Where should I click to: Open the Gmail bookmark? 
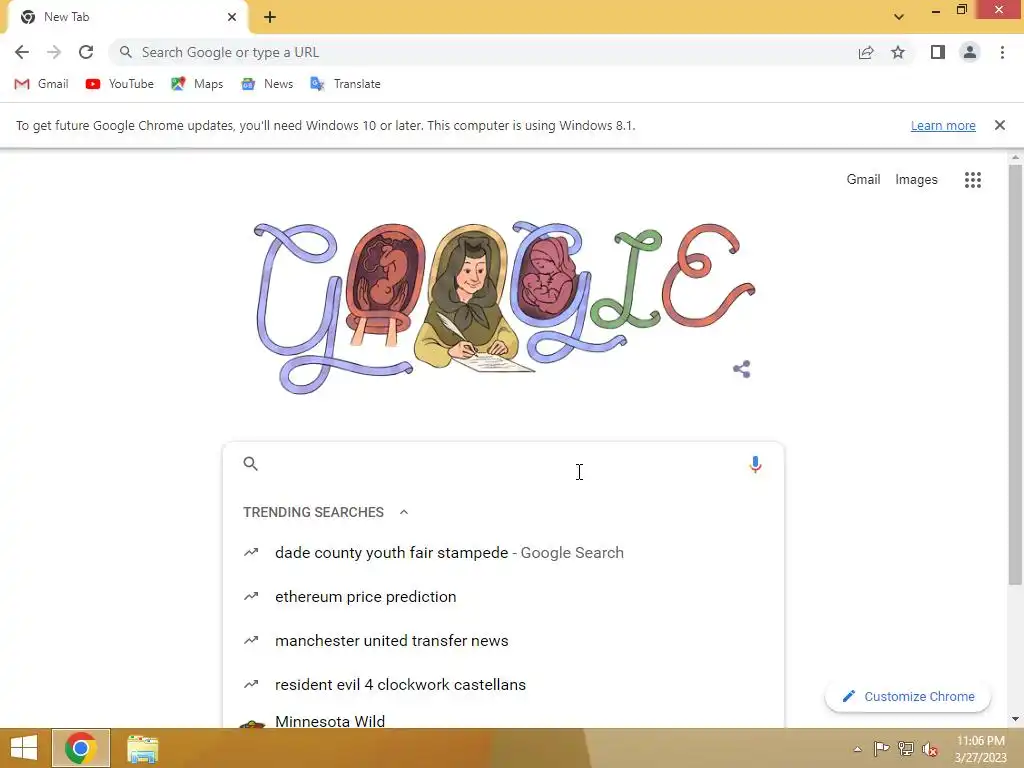(41, 84)
